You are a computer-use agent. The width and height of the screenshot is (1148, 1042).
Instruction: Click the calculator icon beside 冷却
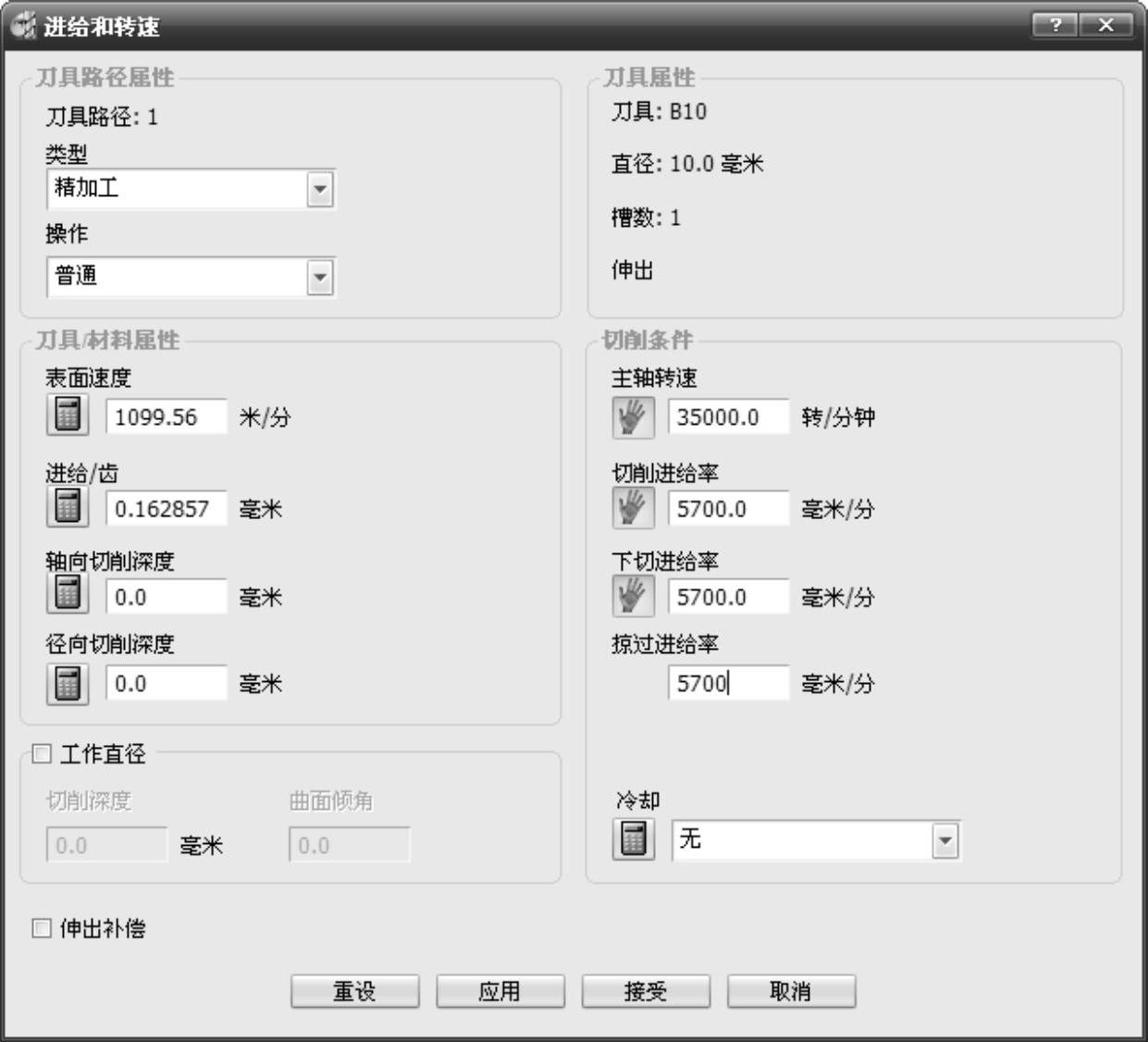click(634, 839)
